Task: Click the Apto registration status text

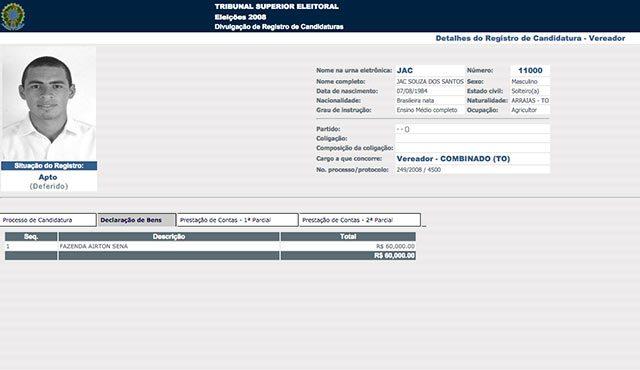Action: [48, 177]
